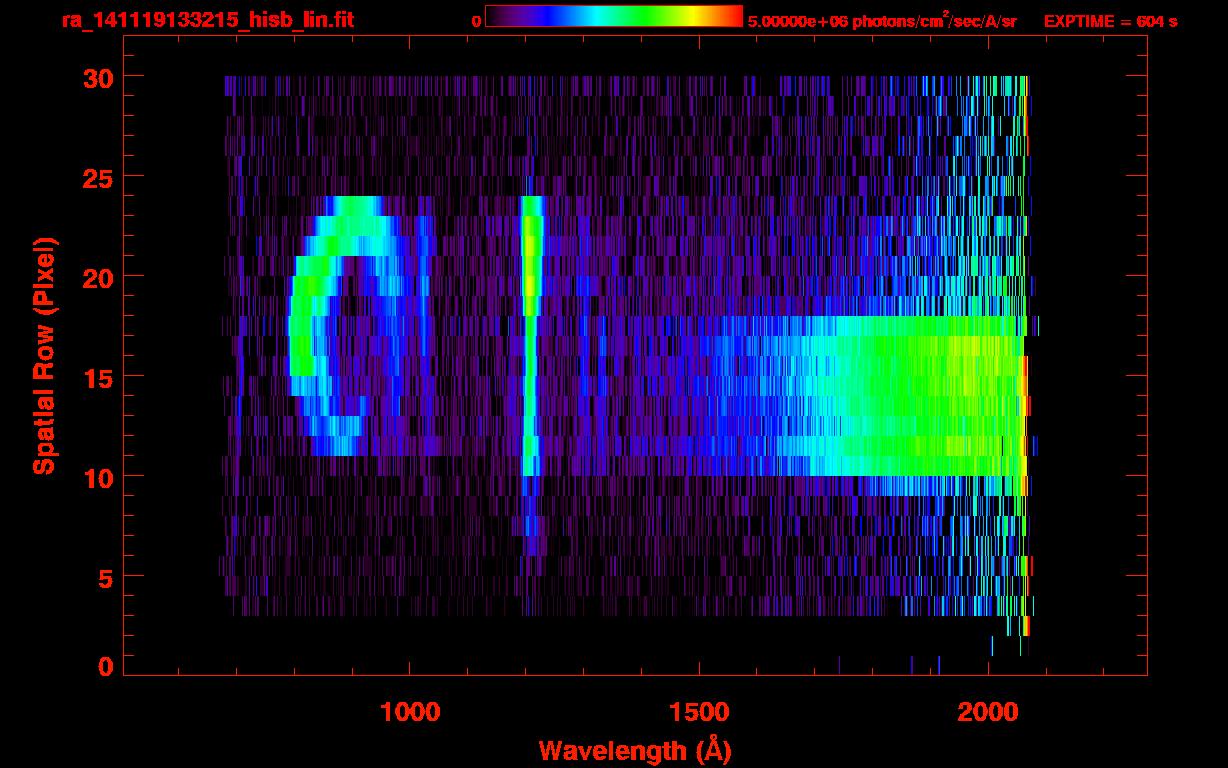The width and height of the screenshot is (1228, 768).
Task: Click the x-axis tick label 1500
Action: coord(699,711)
